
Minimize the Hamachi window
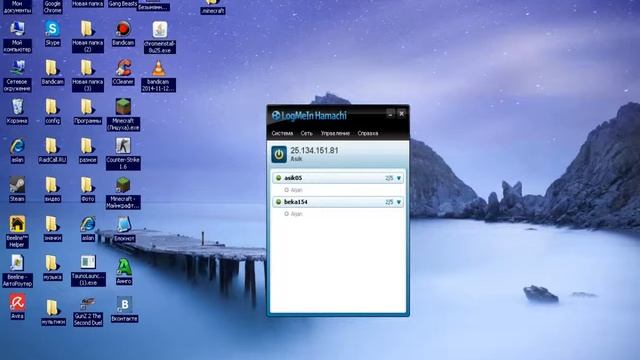coord(390,114)
